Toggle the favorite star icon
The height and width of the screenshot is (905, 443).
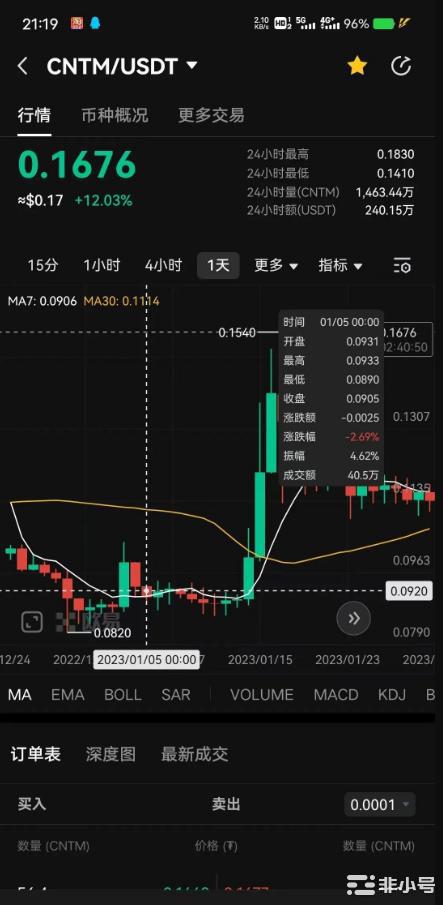coord(357,66)
